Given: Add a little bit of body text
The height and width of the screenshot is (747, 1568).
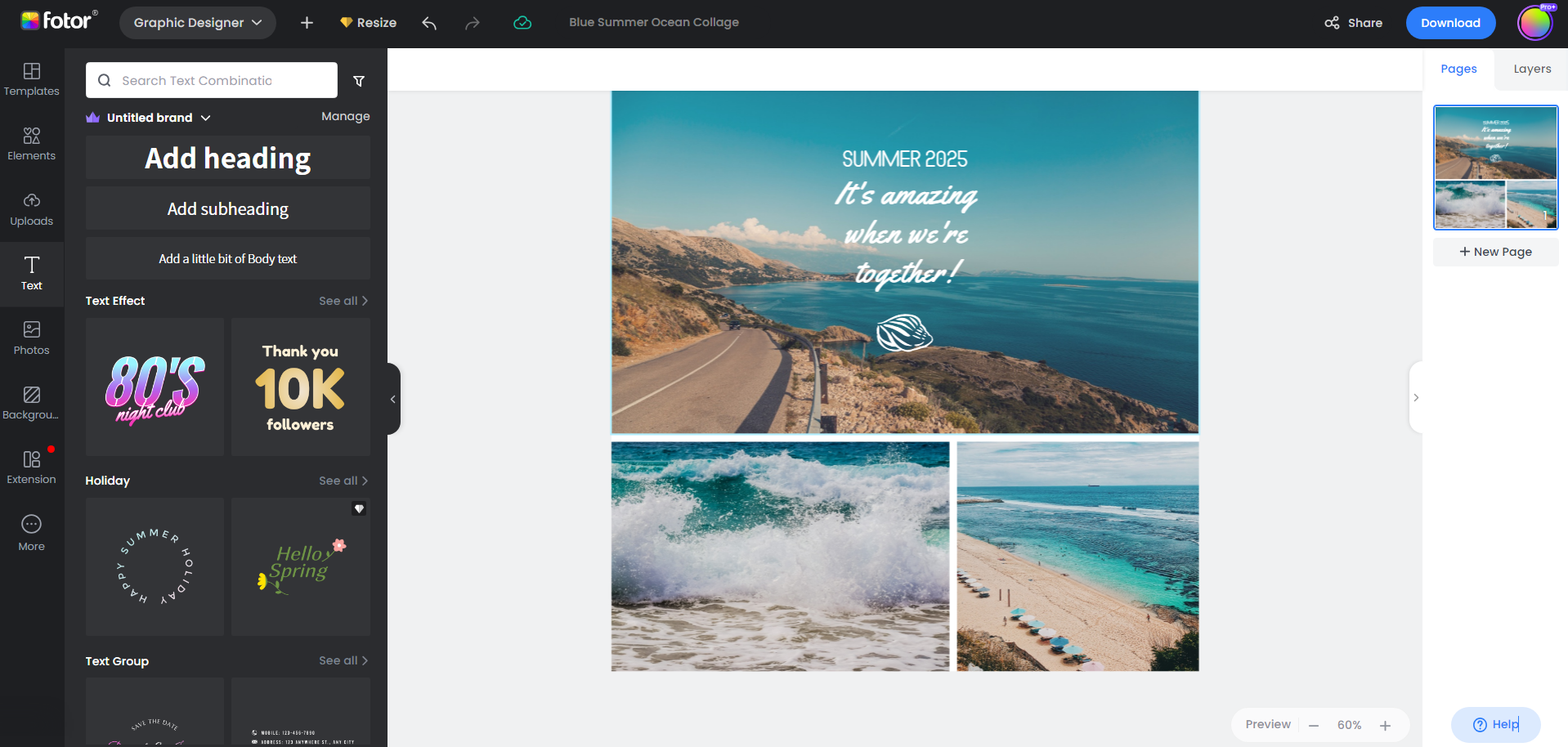Looking at the screenshot, I should pos(228,259).
